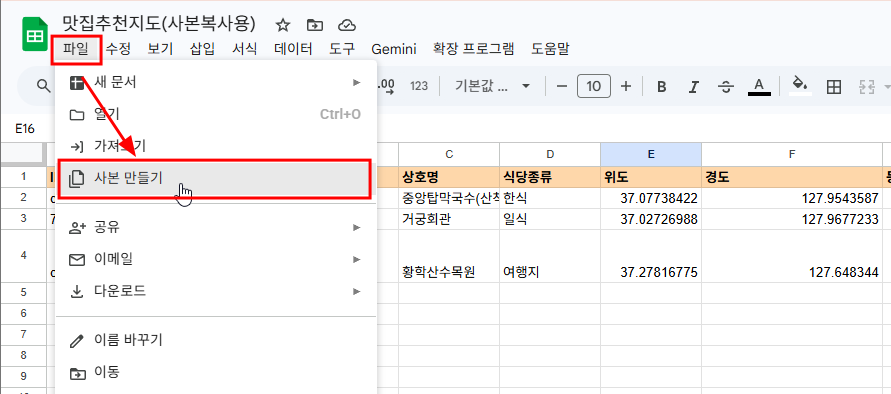Click the search magnifier in toolbar

43,86
